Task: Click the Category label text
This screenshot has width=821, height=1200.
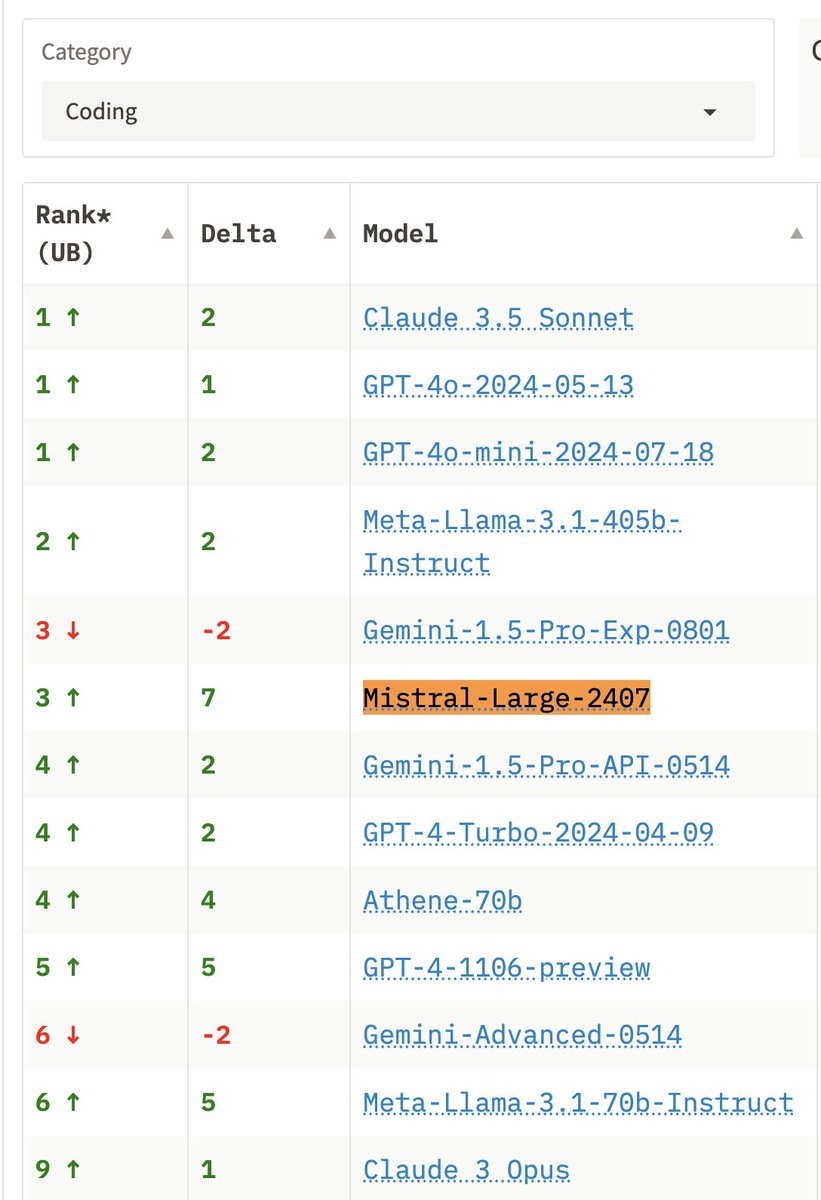Action: click(86, 52)
